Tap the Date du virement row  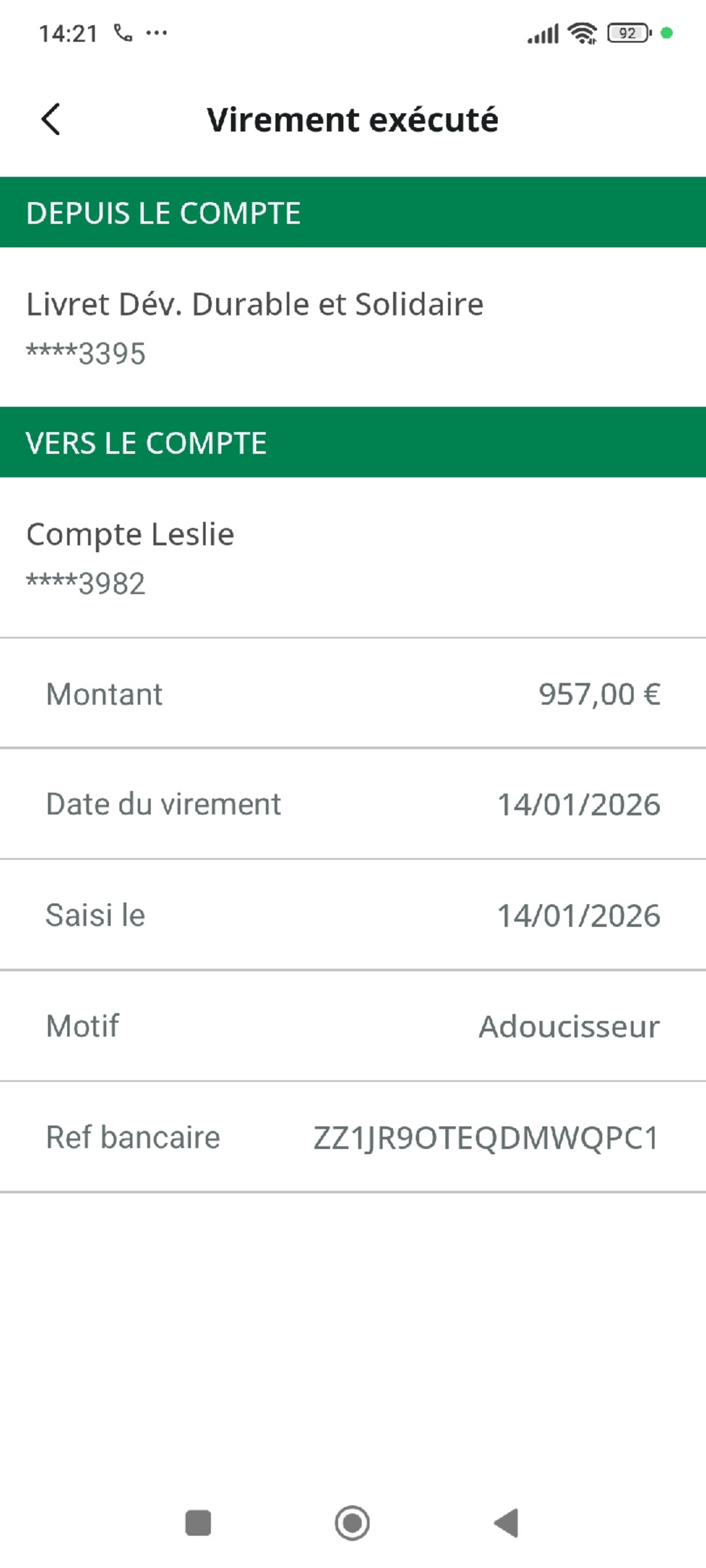pos(353,804)
